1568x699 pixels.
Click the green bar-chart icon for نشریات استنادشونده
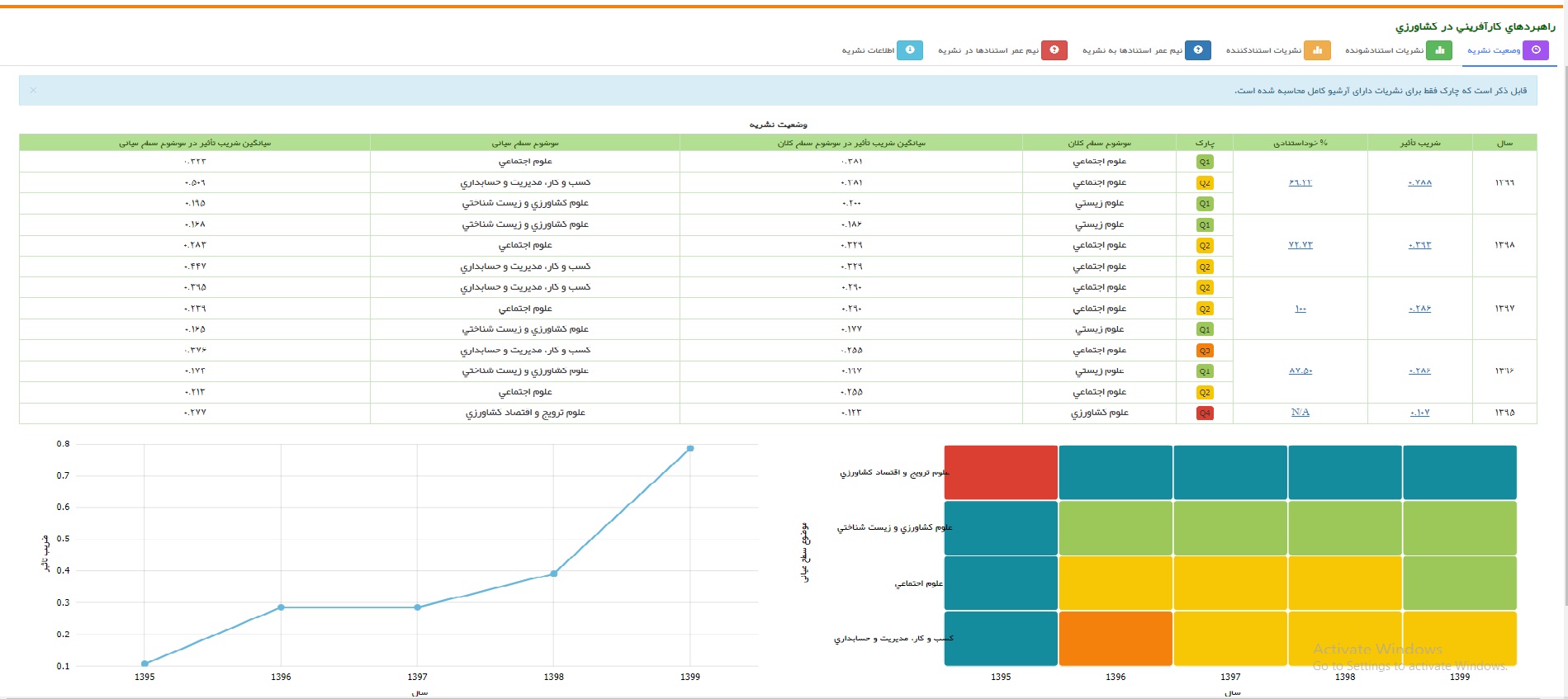pos(1439,50)
